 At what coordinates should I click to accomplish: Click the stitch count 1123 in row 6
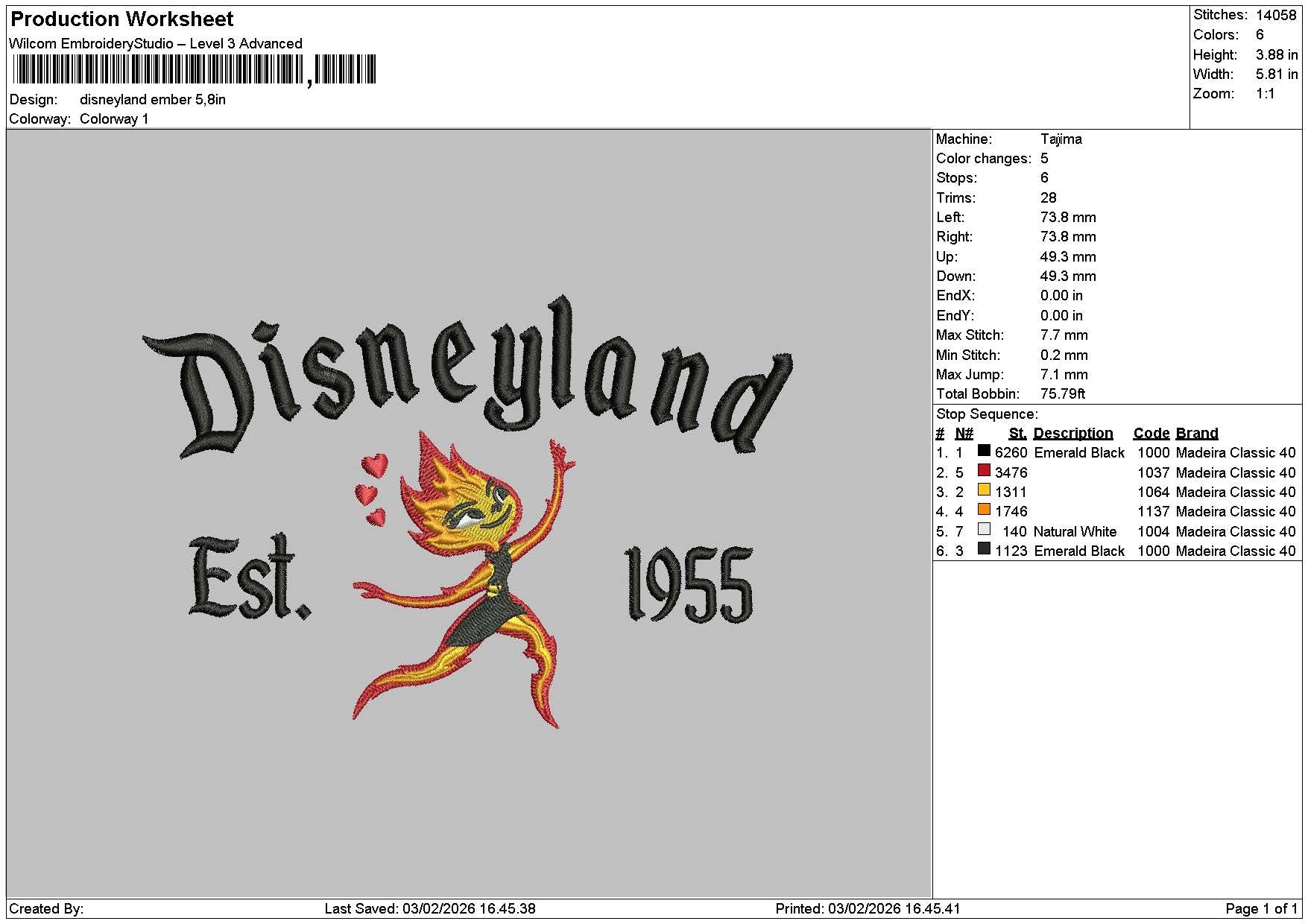pyautogui.click(x=1011, y=551)
